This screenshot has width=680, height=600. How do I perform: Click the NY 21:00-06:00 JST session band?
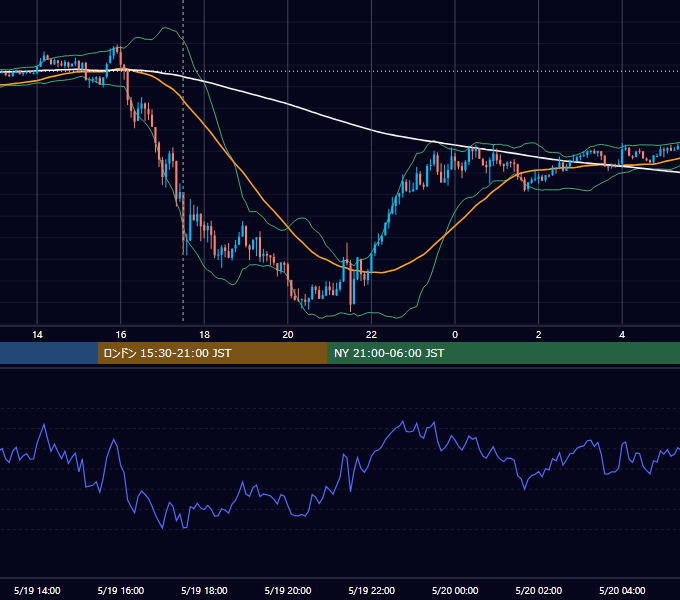pos(503,353)
